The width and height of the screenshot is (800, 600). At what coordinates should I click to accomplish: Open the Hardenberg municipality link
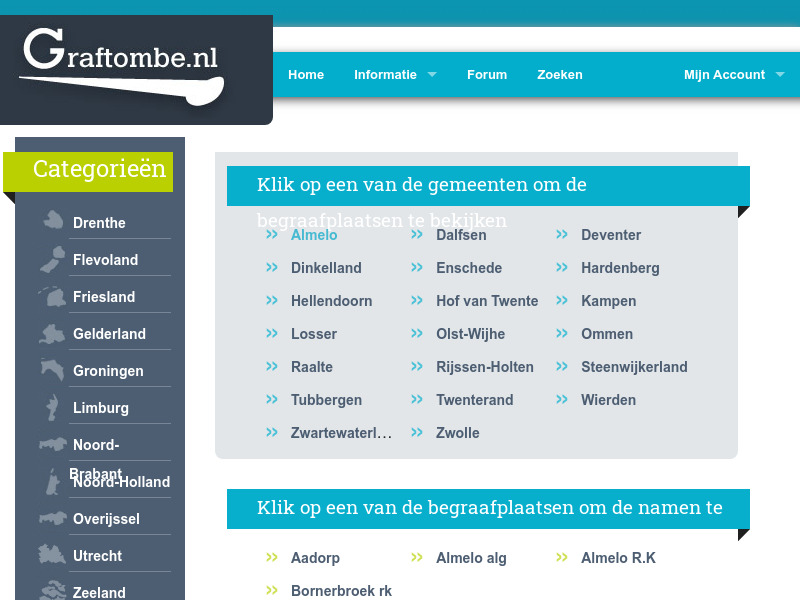tap(618, 268)
